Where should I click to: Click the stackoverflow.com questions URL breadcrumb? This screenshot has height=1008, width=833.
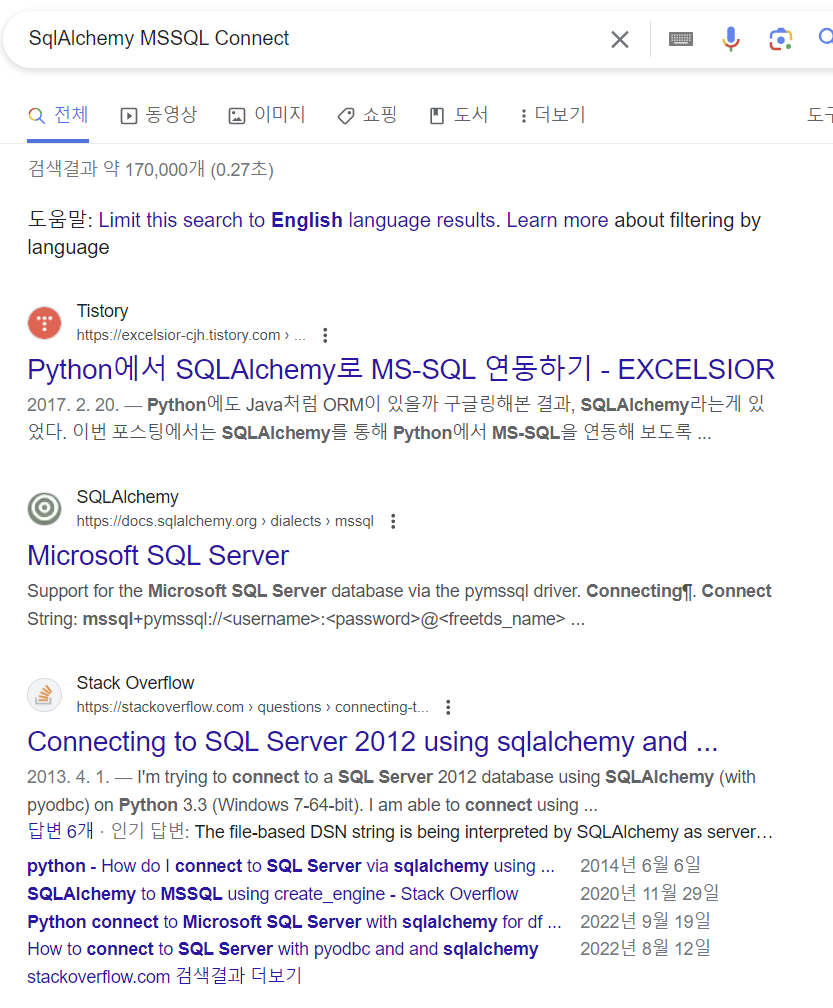(x=253, y=707)
